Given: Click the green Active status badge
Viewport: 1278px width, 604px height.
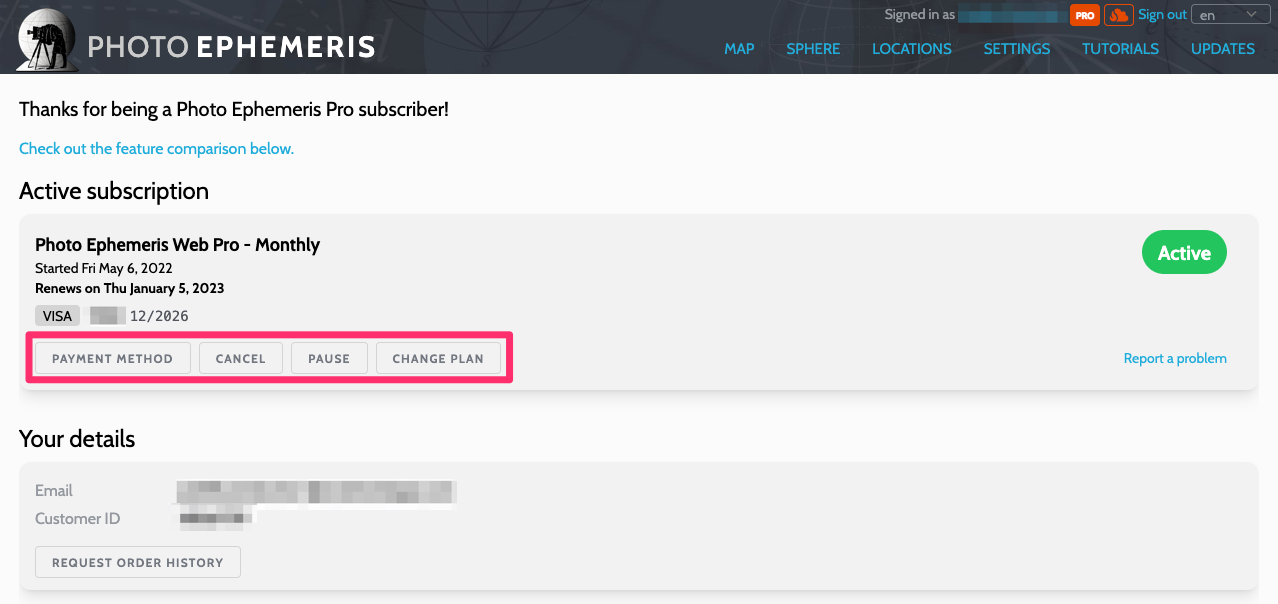Looking at the screenshot, I should click(x=1184, y=253).
